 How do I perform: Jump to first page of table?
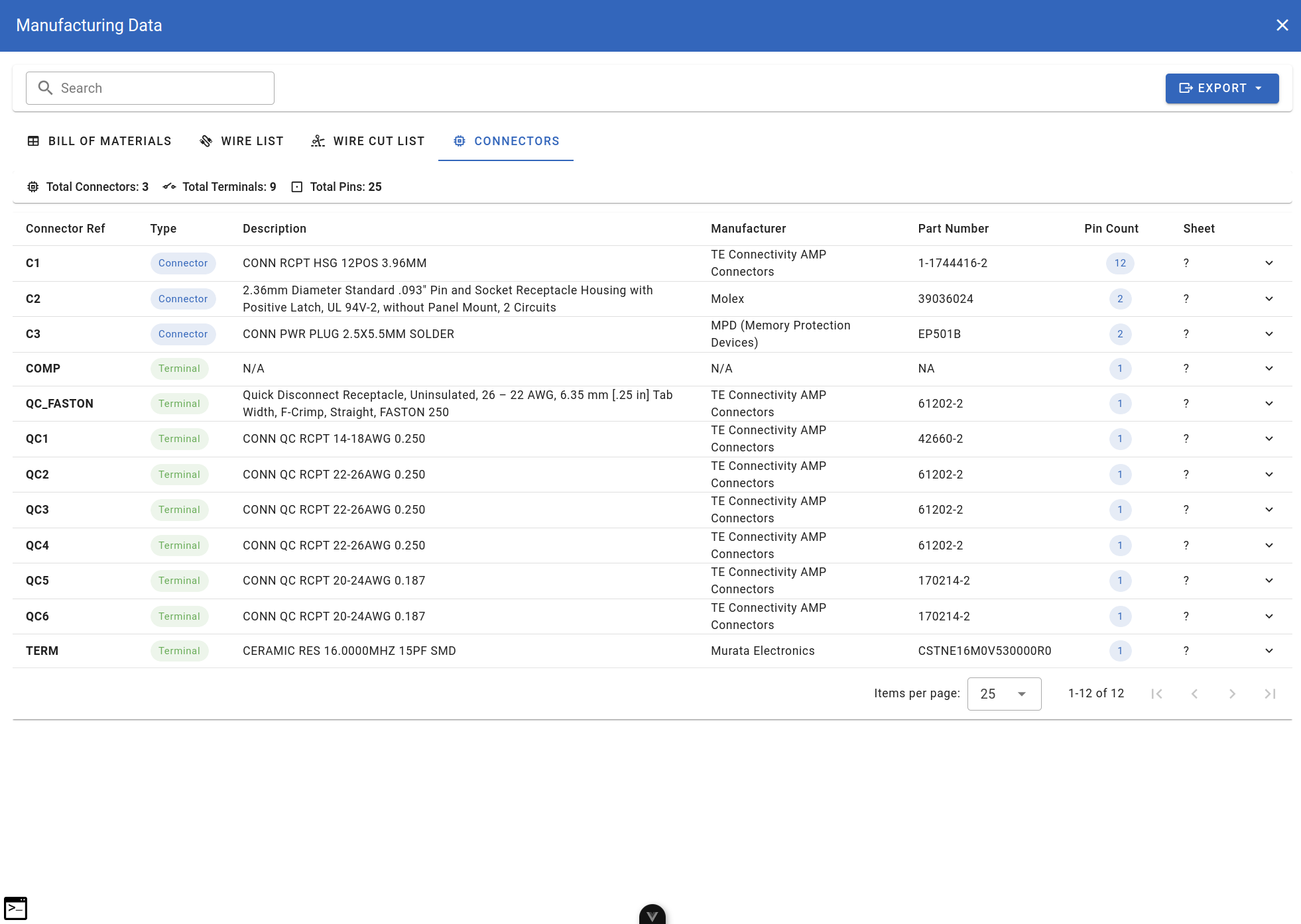(x=1156, y=693)
